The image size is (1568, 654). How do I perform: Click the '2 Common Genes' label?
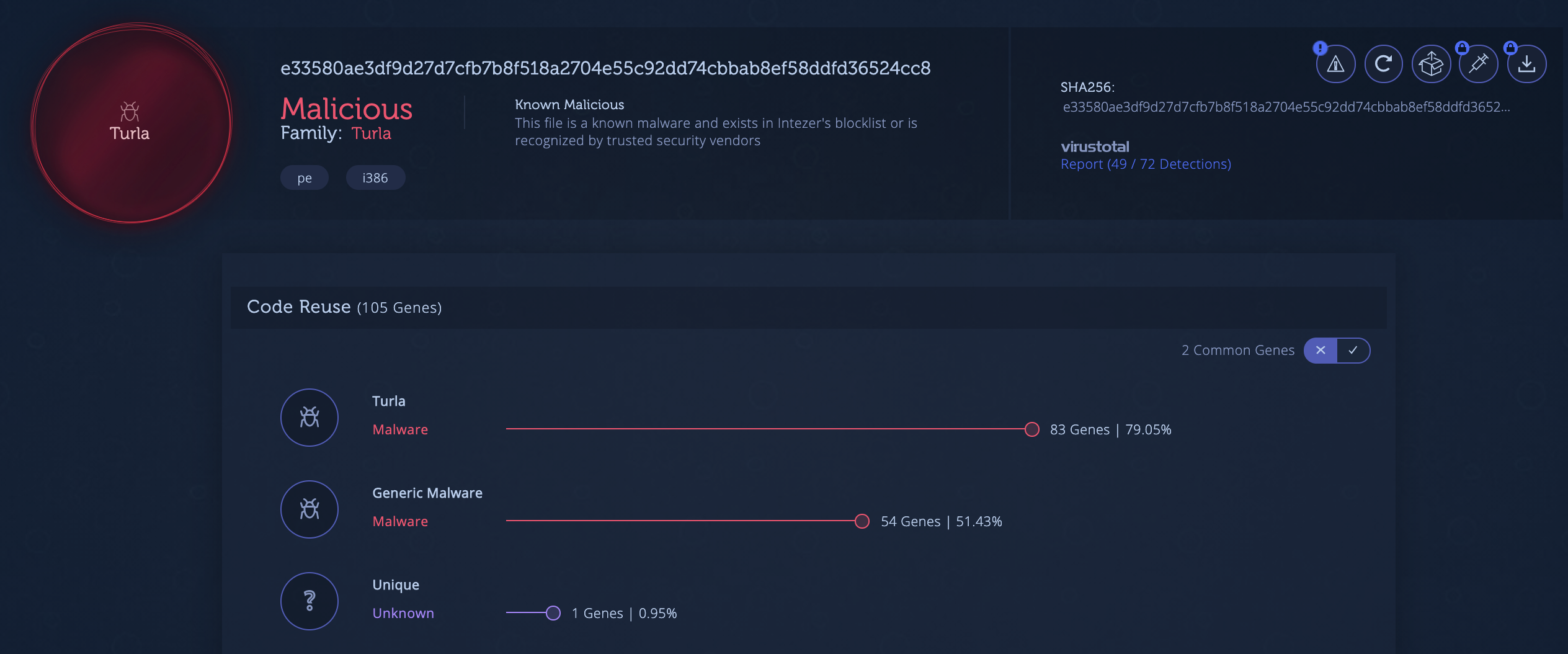[x=1238, y=351]
